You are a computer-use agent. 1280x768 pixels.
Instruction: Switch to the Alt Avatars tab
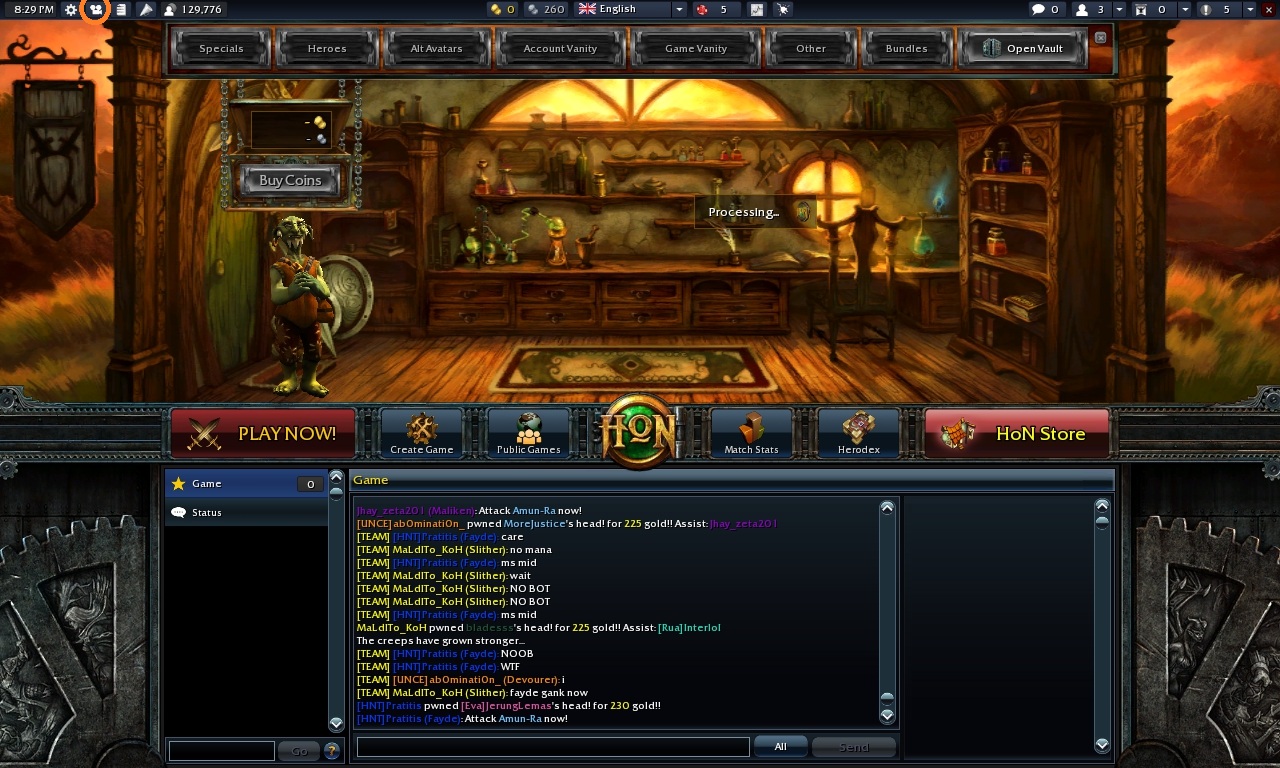click(434, 48)
